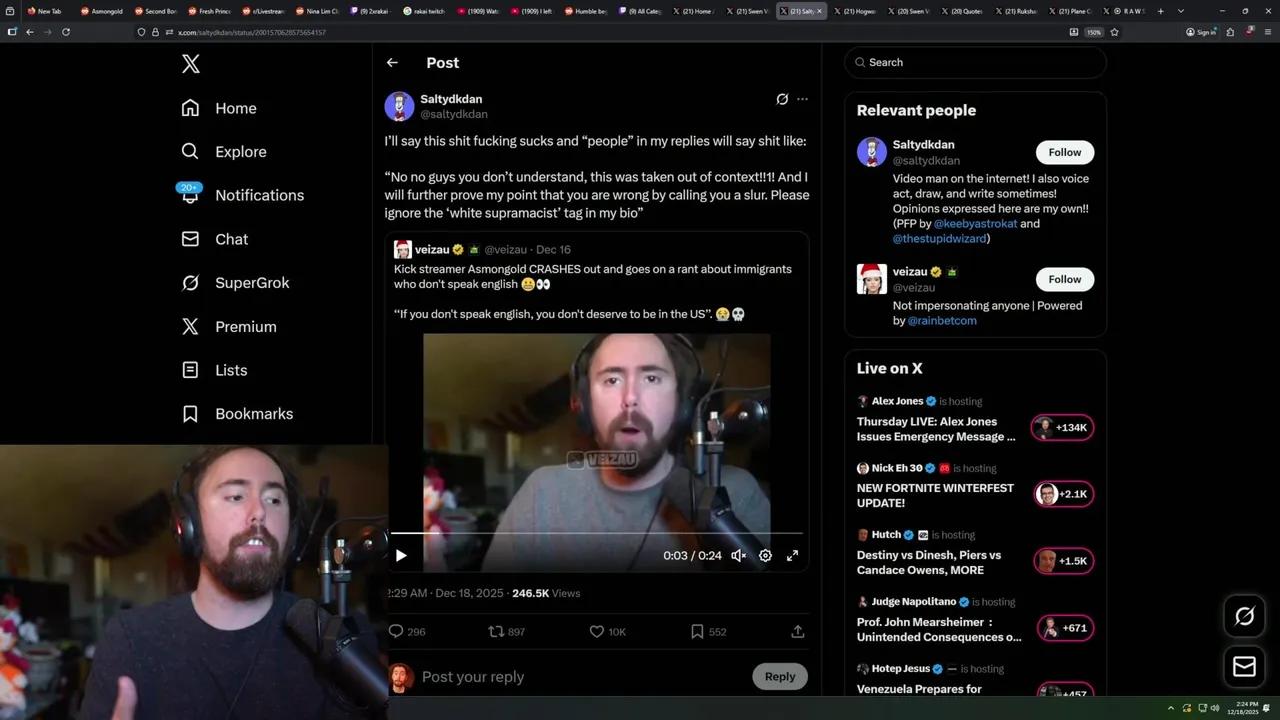Bookmark this page with the star
The image size is (1280, 720).
[x=1114, y=32]
